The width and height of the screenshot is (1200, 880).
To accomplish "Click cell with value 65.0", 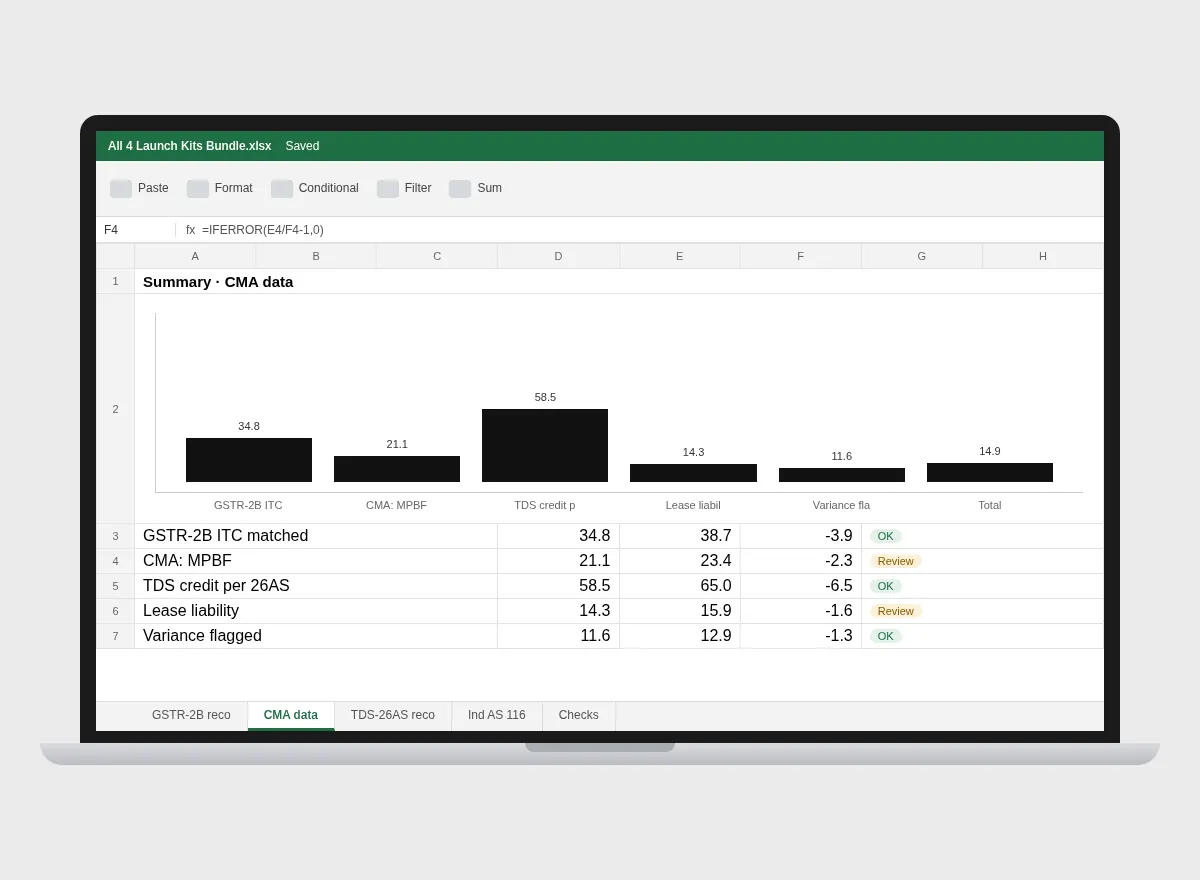I will [x=680, y=586].
